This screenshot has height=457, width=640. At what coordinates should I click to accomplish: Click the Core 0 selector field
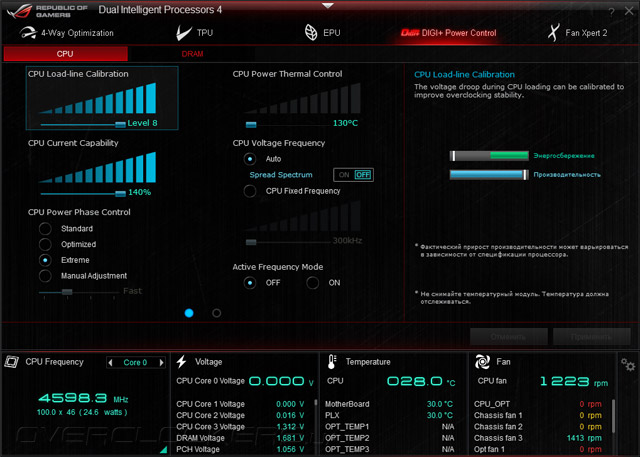(136, 362)
